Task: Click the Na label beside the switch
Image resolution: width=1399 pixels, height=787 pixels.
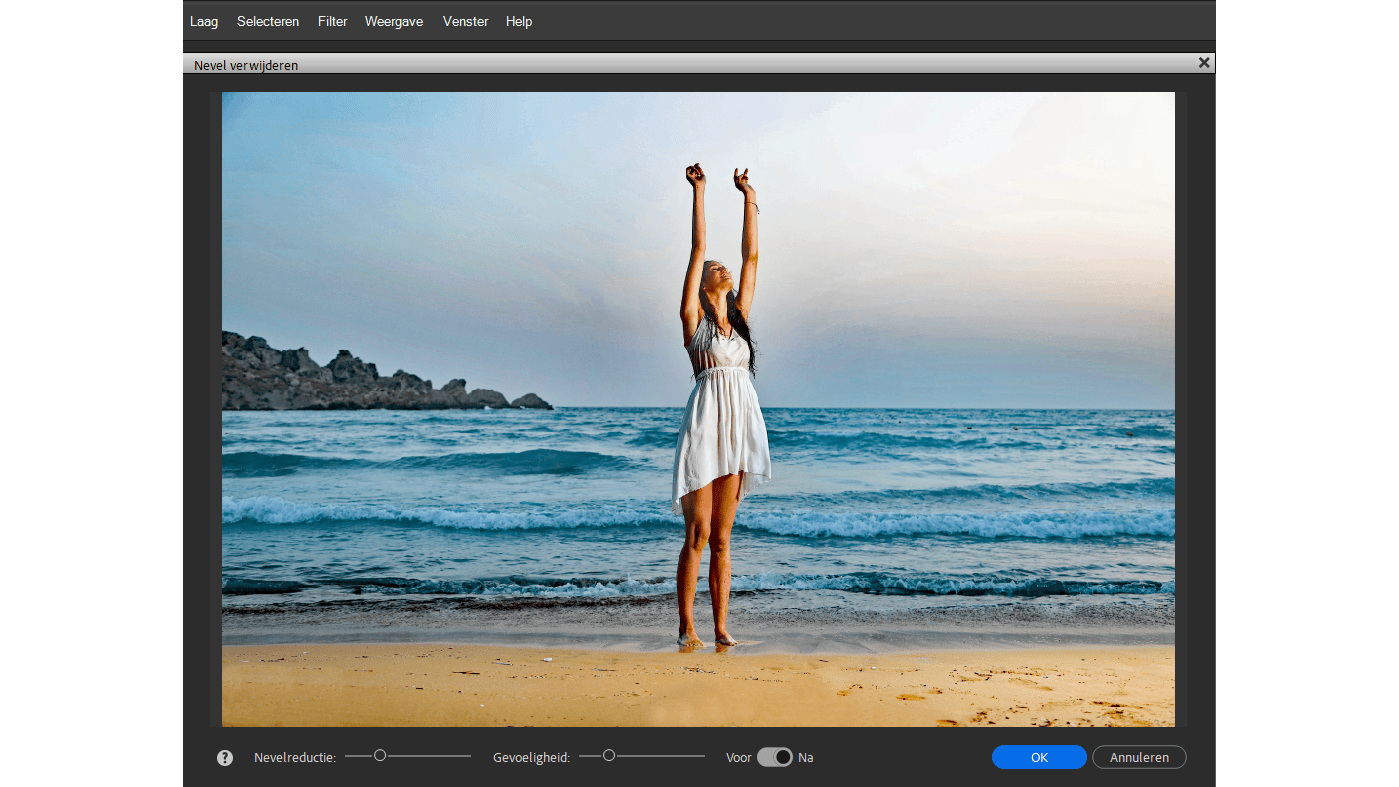Action: click(806, 758)
